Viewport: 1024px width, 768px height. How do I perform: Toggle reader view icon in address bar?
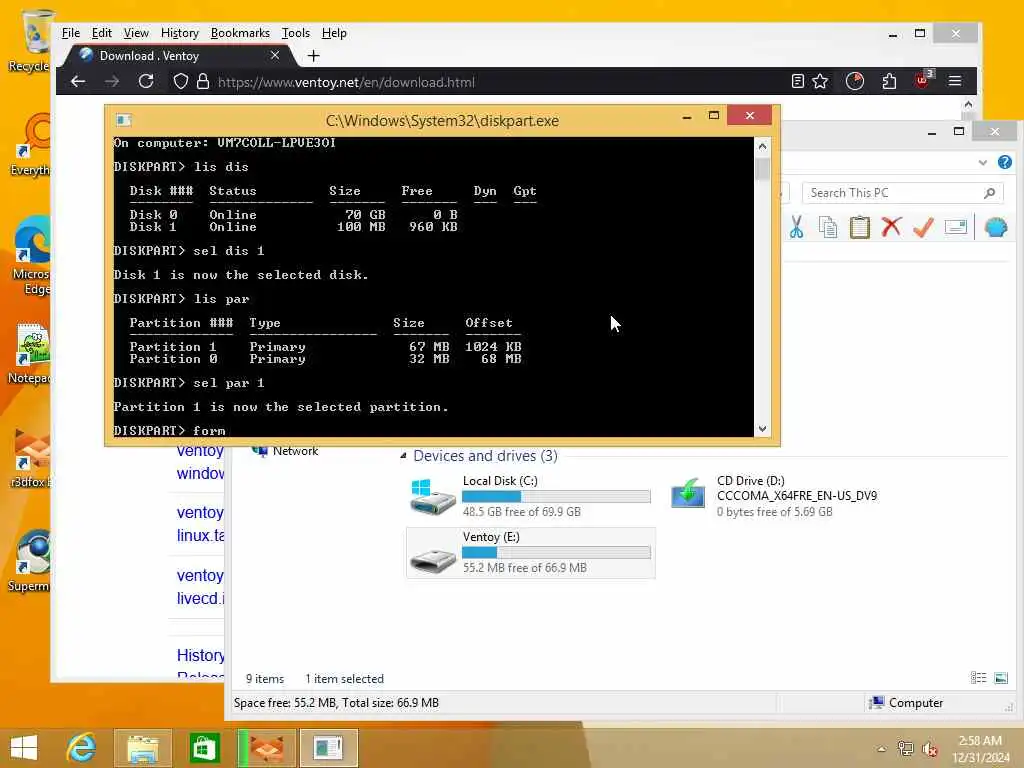tap(797, 82)
